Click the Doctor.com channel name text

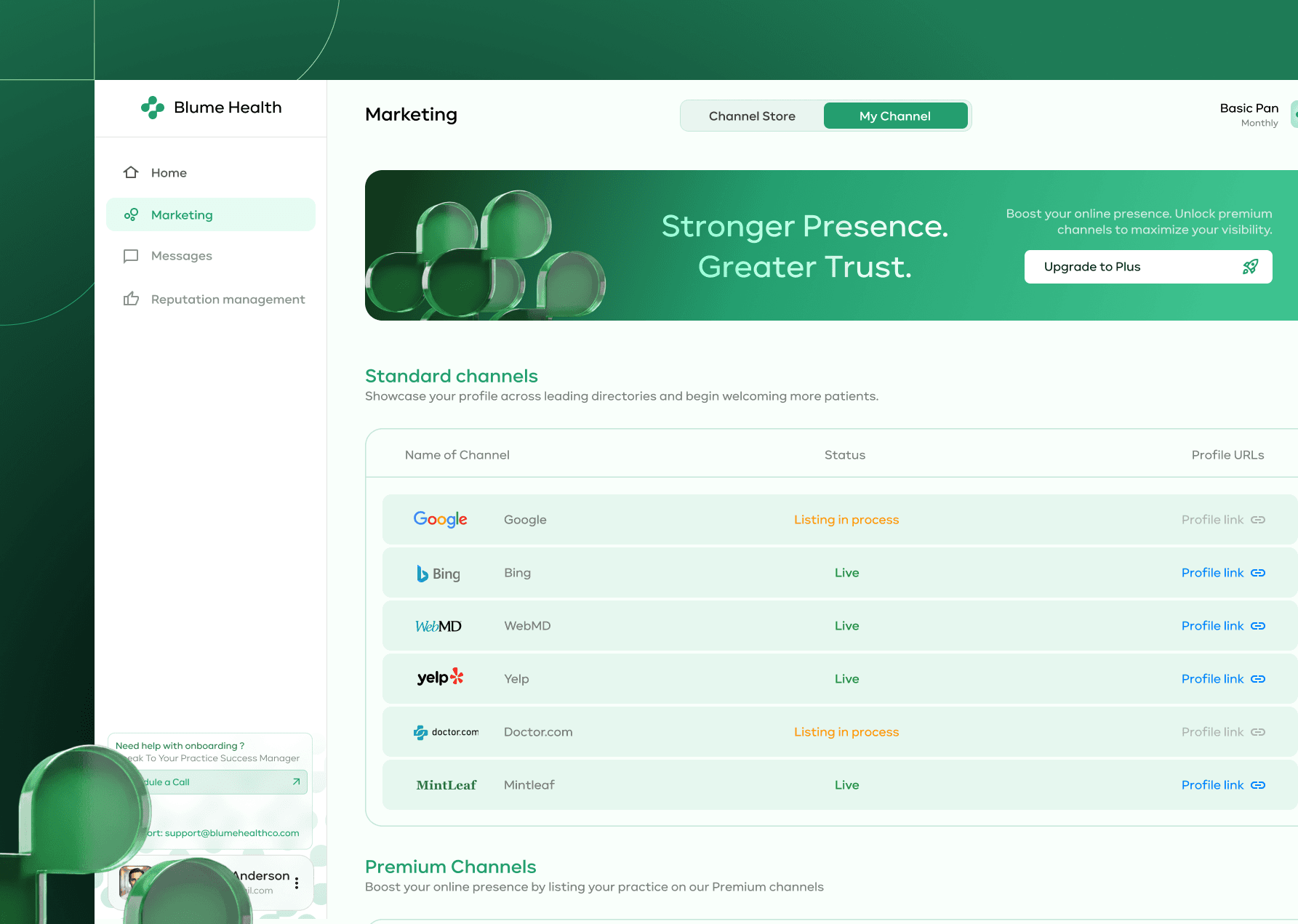point(538,732)
